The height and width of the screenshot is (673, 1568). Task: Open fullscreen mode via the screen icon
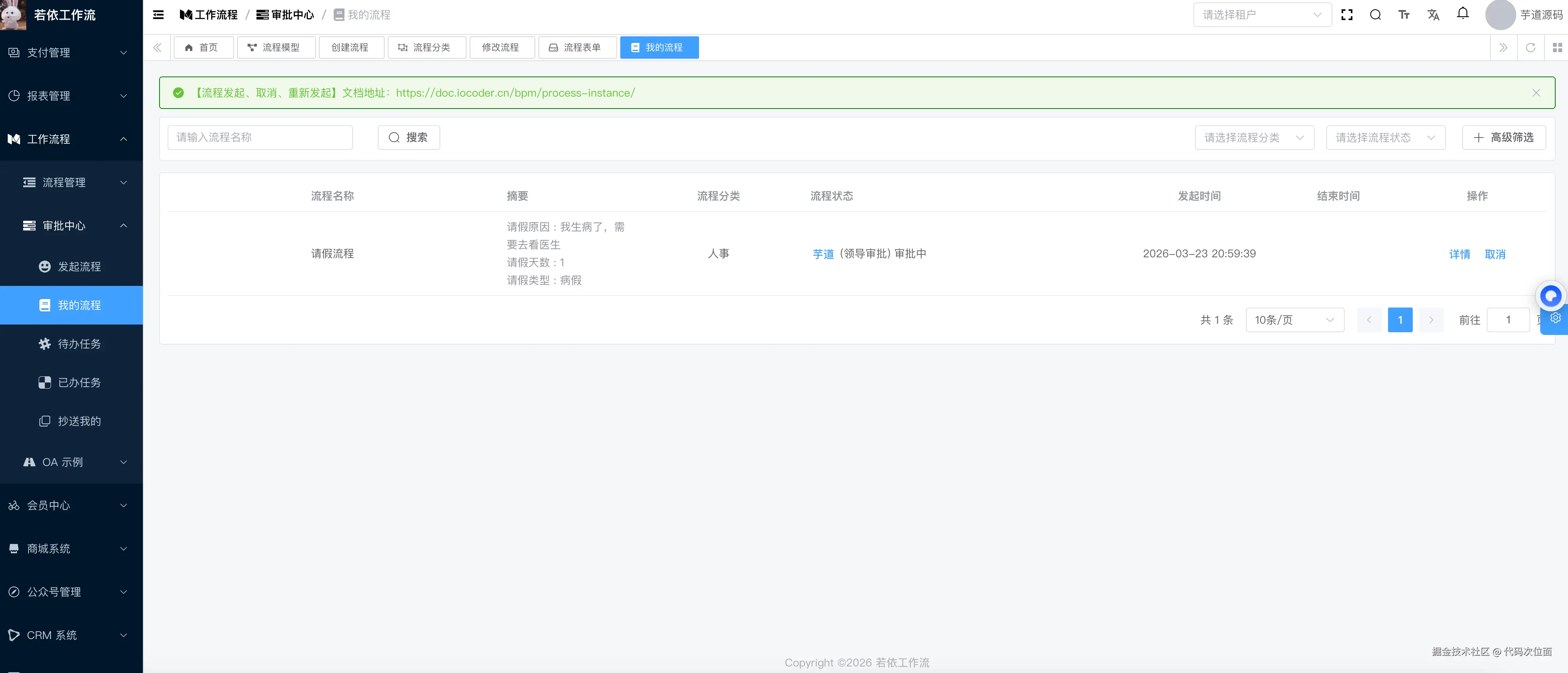coord(1346,14)
